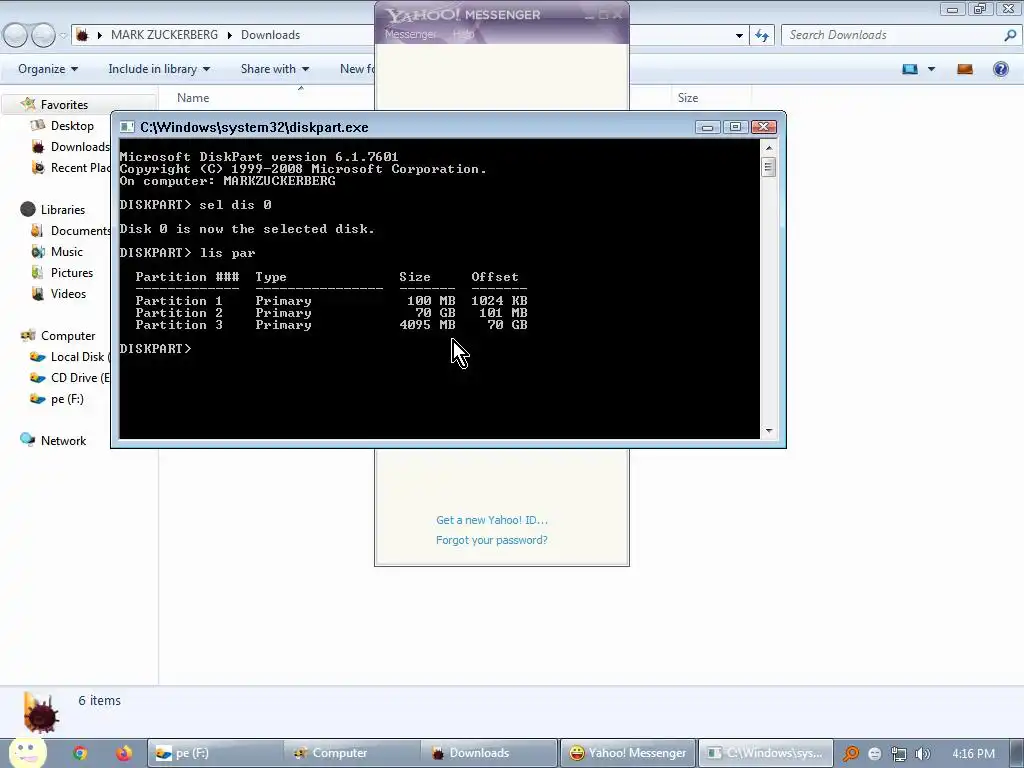Open Music library in sidebar
This screenshot has width=1024, height=768.
(x=67, y=251)
